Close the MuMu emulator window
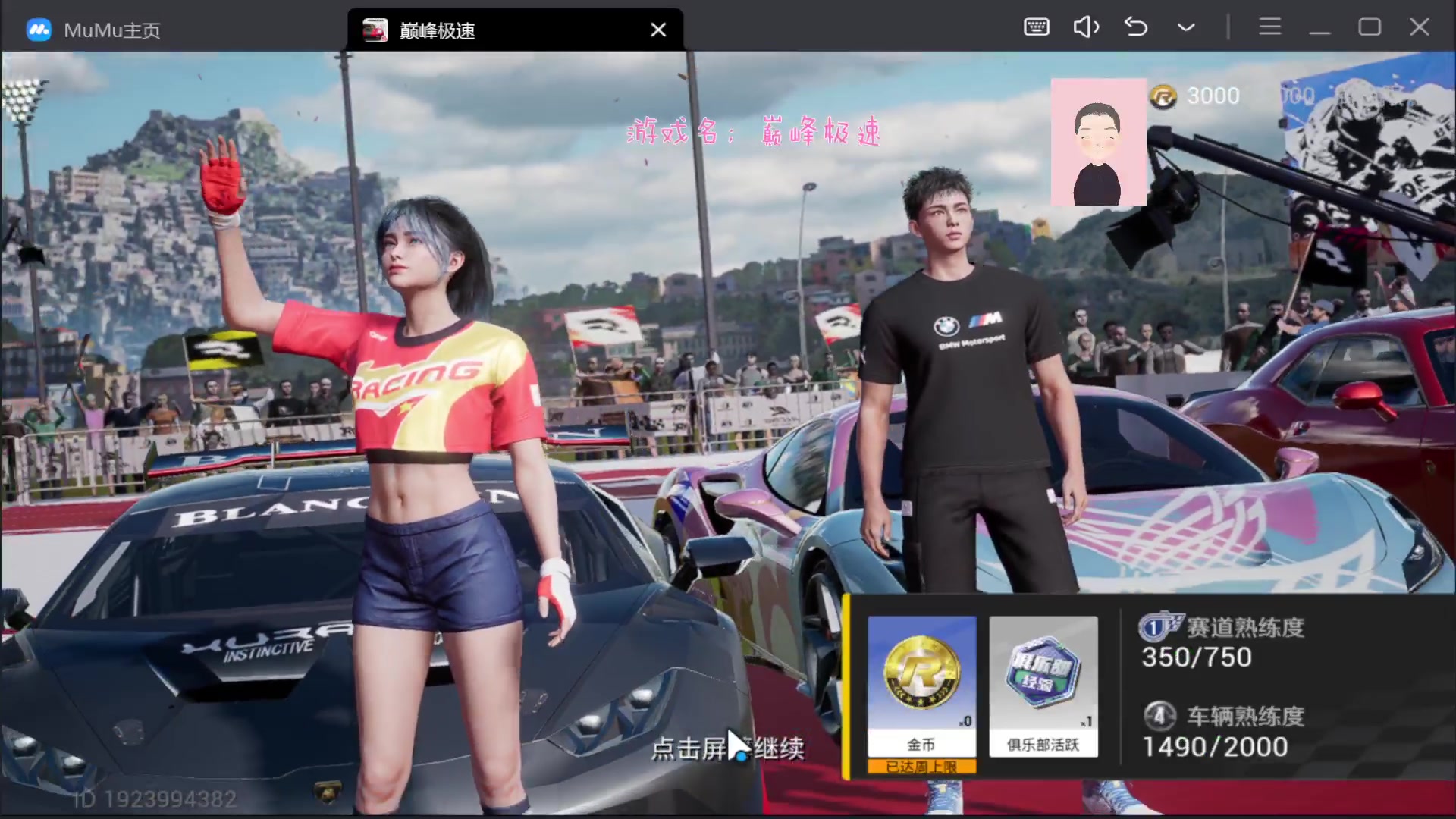The image size is (1456, 819). (x=1420, y=27)
